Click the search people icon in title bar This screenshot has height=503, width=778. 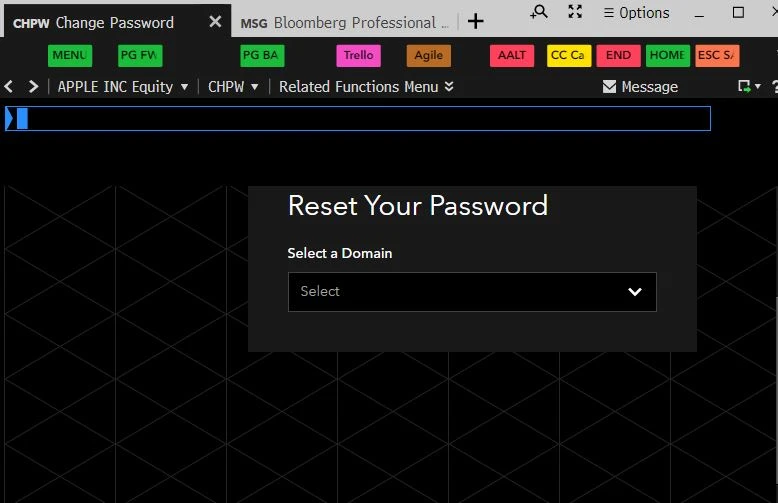[x=539, y=12]
